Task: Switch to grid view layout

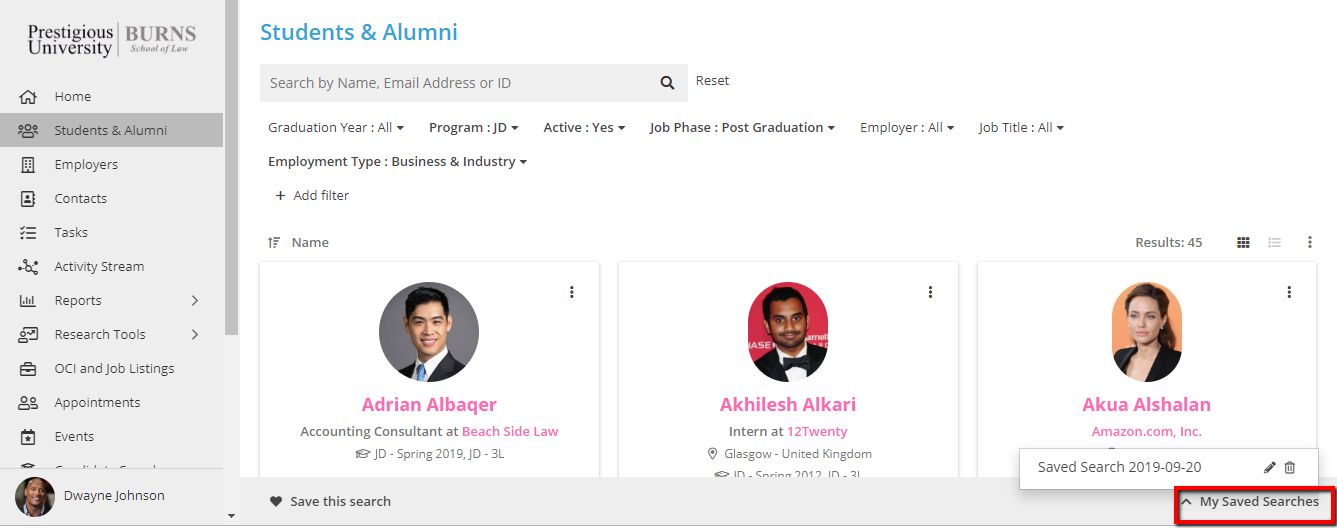Action: click(x=1243, y=242)
